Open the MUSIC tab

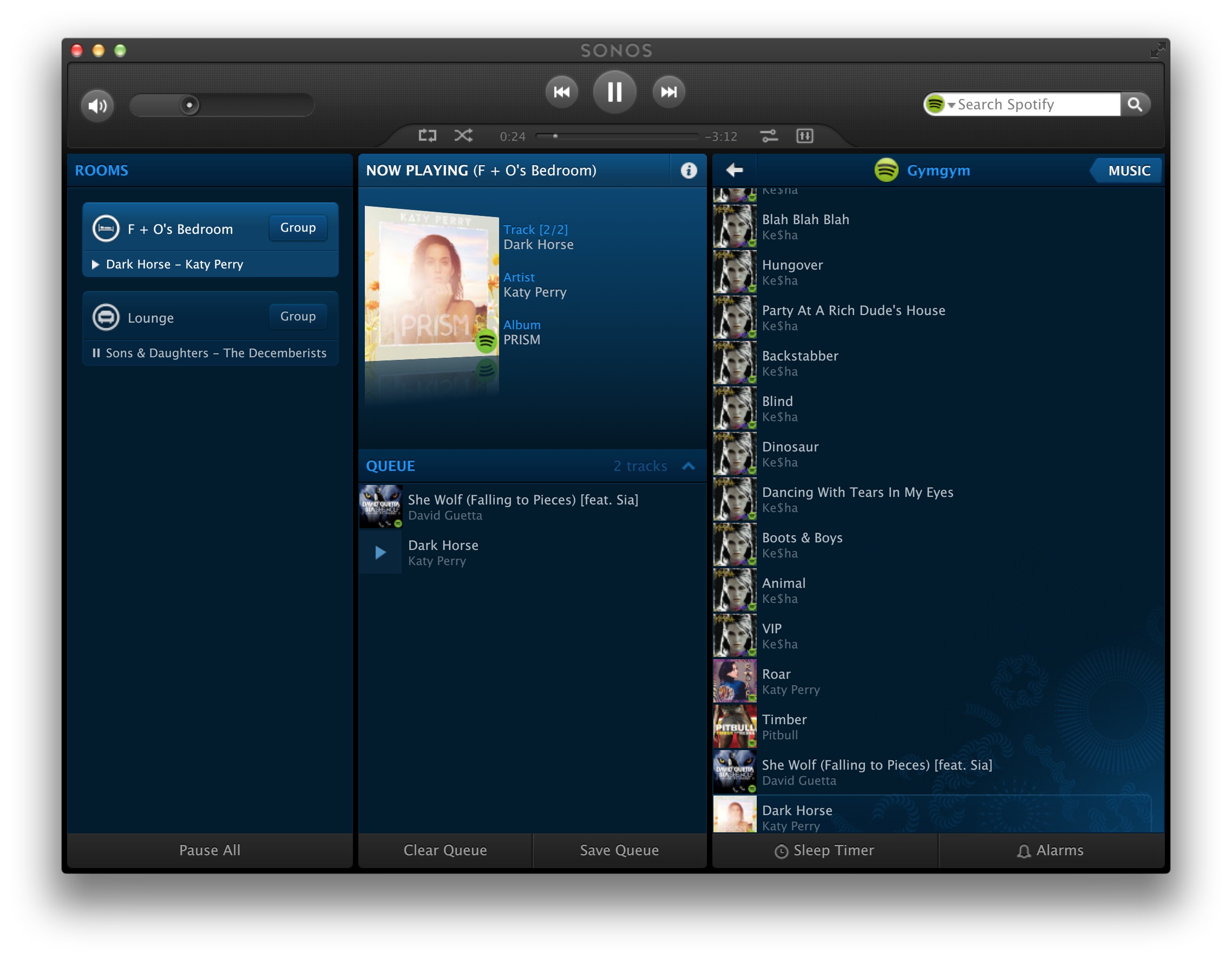pos(1126,170)
